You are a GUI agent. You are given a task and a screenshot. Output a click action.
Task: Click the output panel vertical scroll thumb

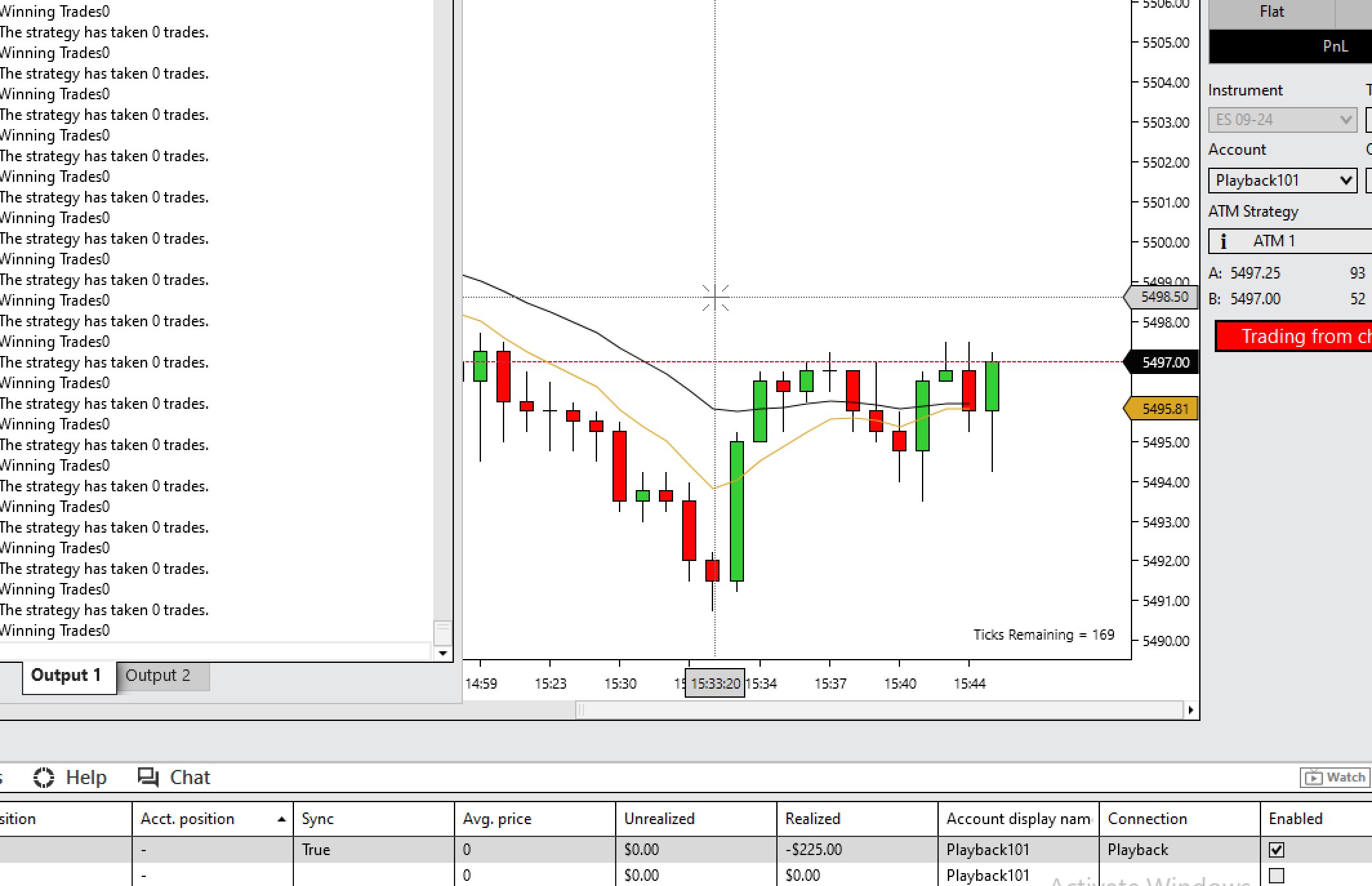point(442,633)
